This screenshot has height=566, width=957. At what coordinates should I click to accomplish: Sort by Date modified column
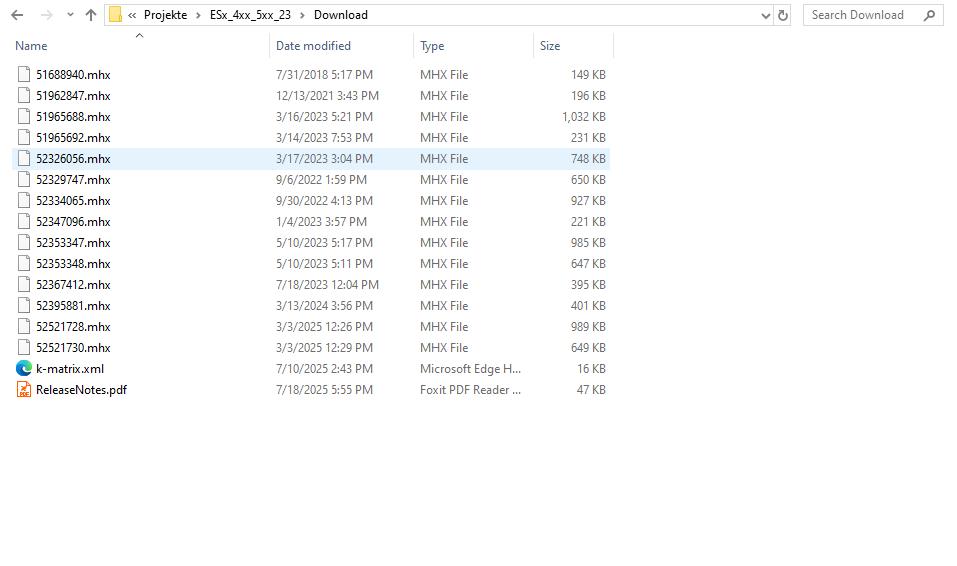tap(313, 46)
